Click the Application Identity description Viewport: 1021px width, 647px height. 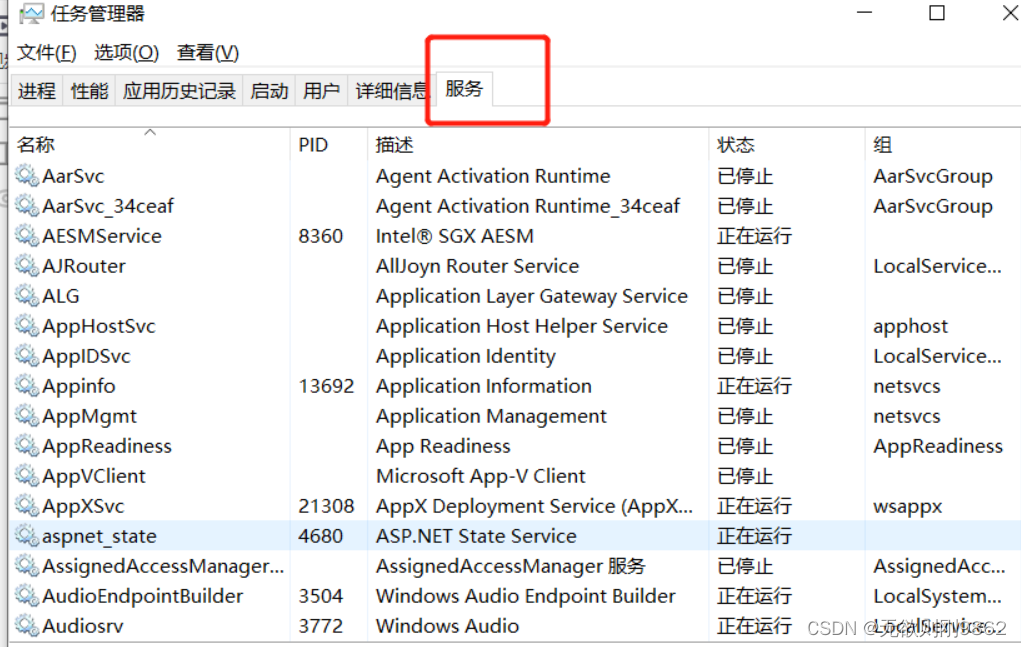coord(466,356)
